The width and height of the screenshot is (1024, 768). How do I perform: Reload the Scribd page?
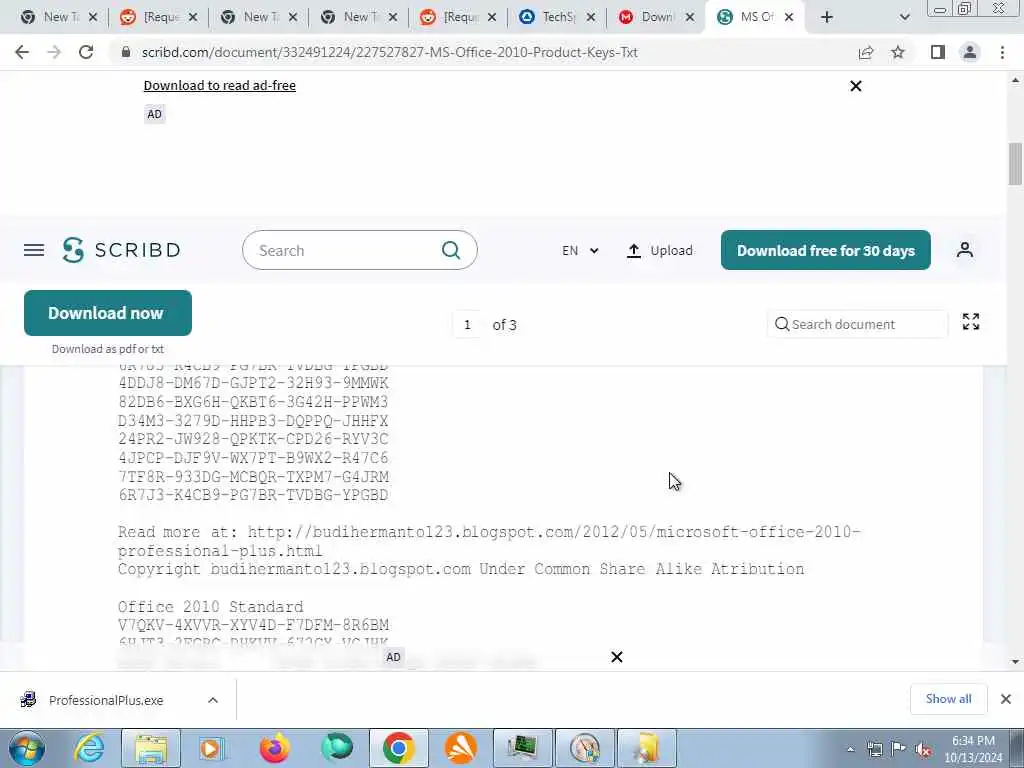[x=86, y=52]
